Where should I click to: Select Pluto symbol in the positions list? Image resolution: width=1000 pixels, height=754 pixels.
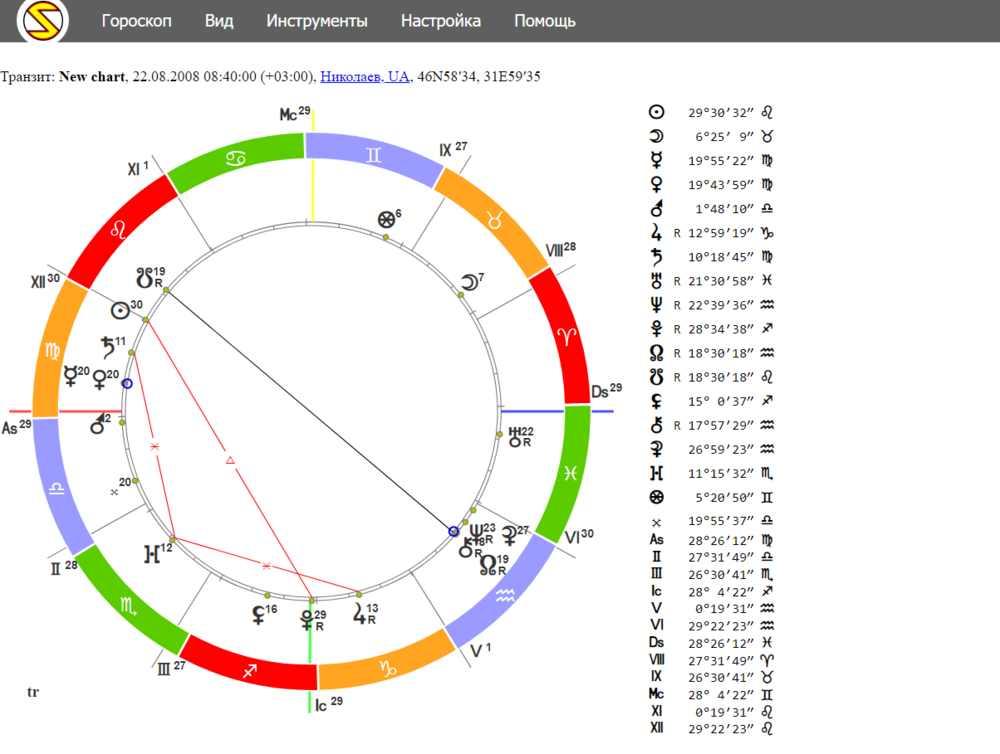[656, 329]
